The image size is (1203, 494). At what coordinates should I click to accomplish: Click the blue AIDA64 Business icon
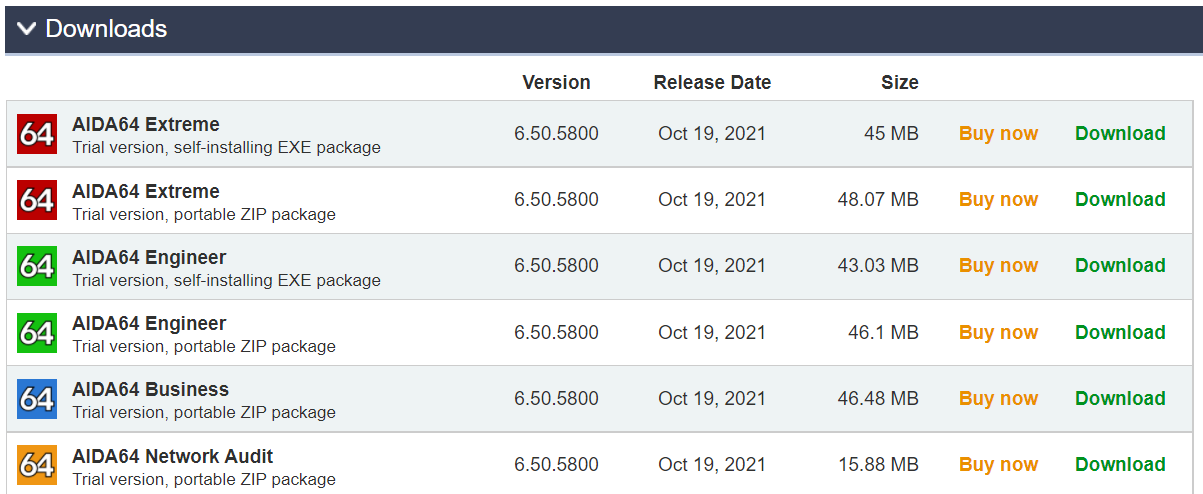(x=37, y=399)
